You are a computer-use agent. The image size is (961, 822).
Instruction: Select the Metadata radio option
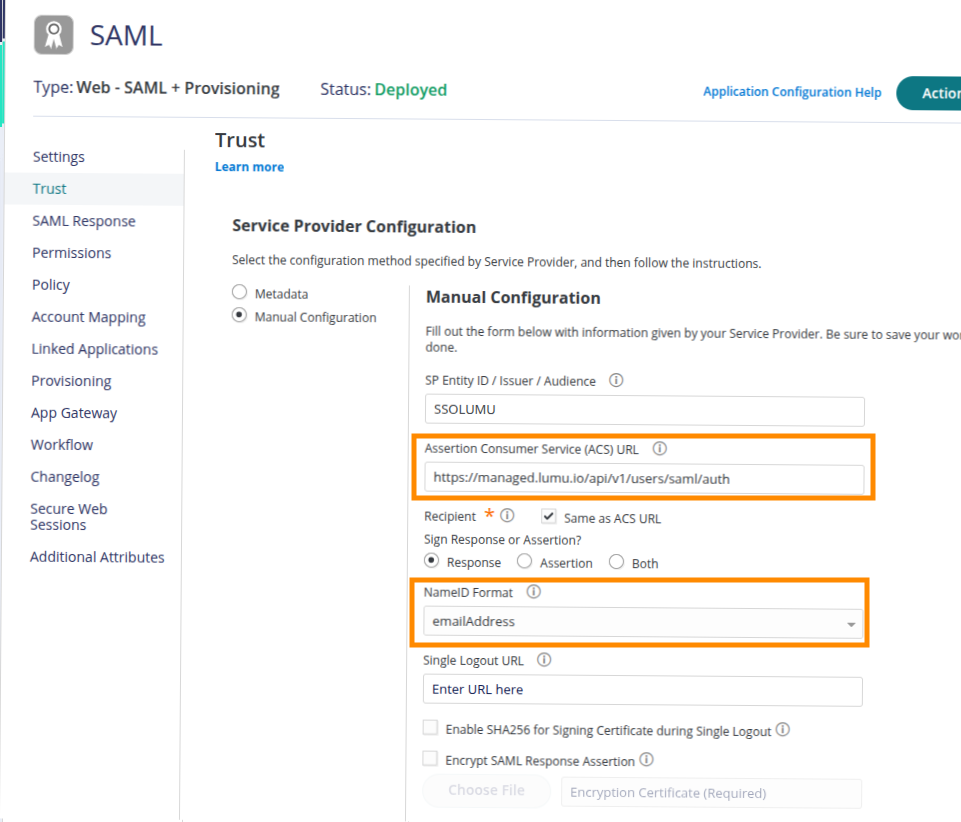tap(239, 293)
